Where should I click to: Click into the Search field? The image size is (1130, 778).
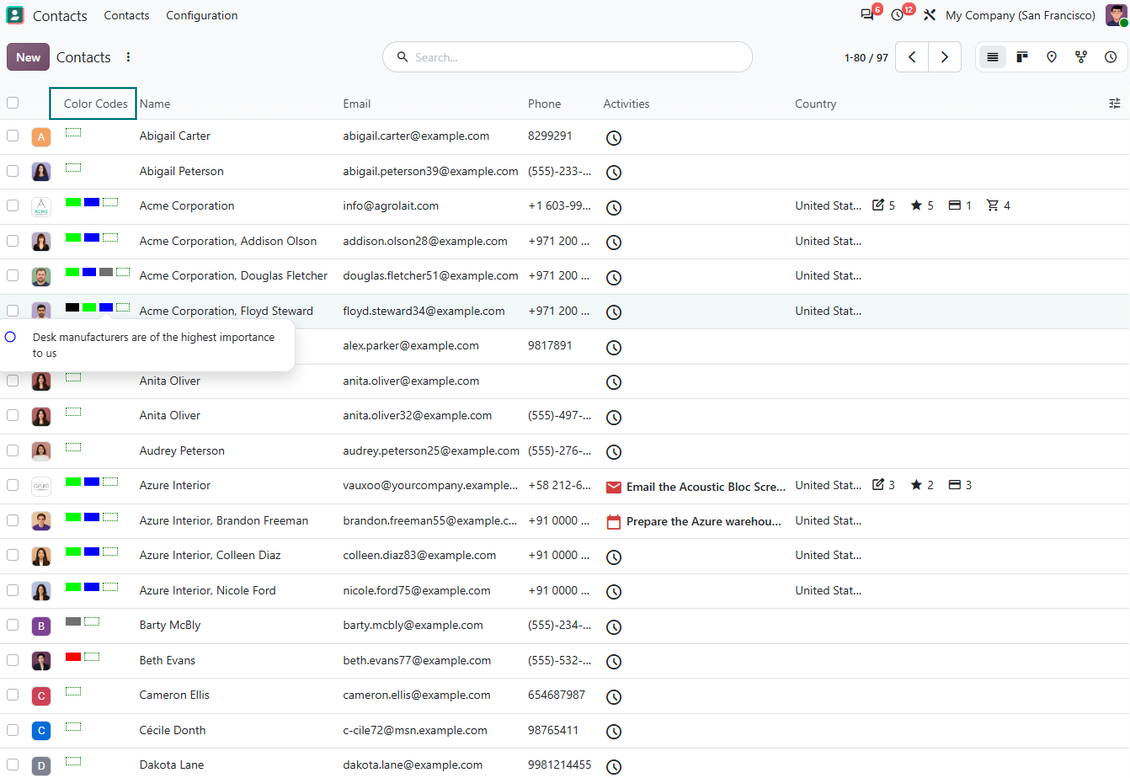[567, 57]
